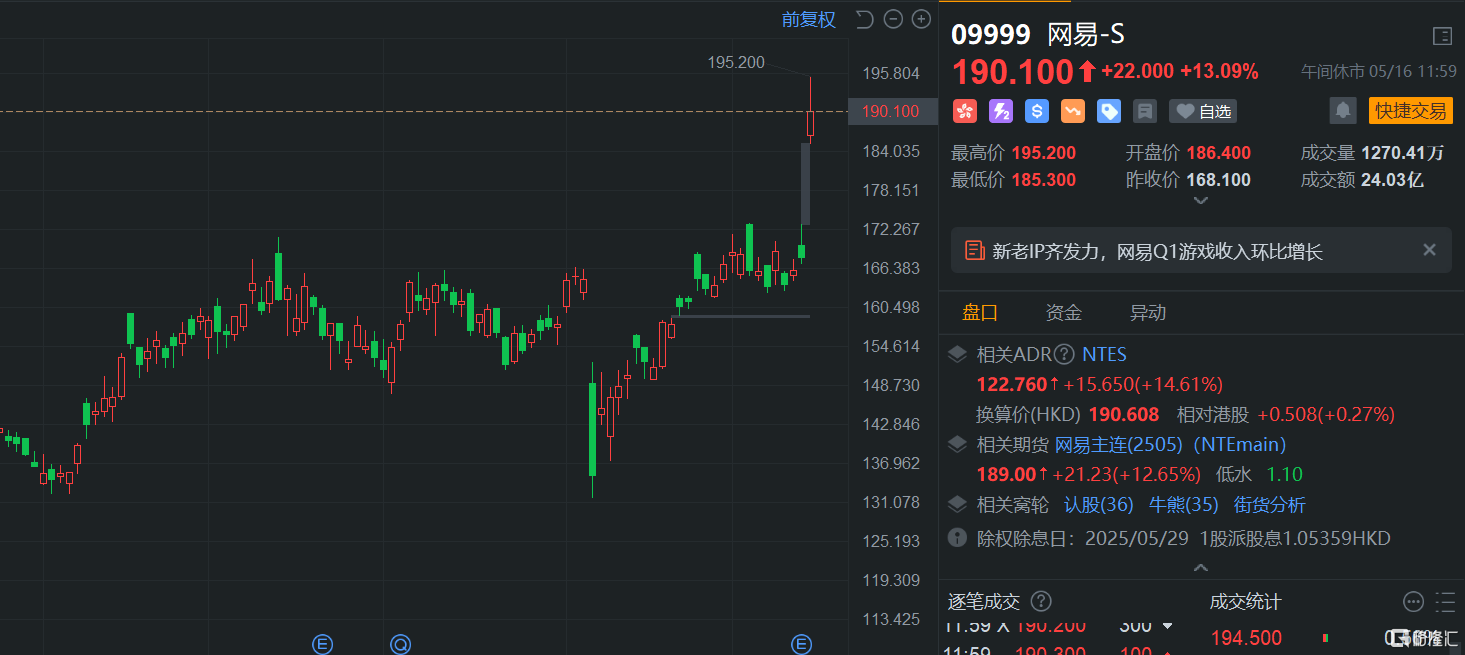The height and width of the screenshot is (655, 1465).
Task: Click the 昨收价 value 168.100
Action: click(x=1218, y=180)
